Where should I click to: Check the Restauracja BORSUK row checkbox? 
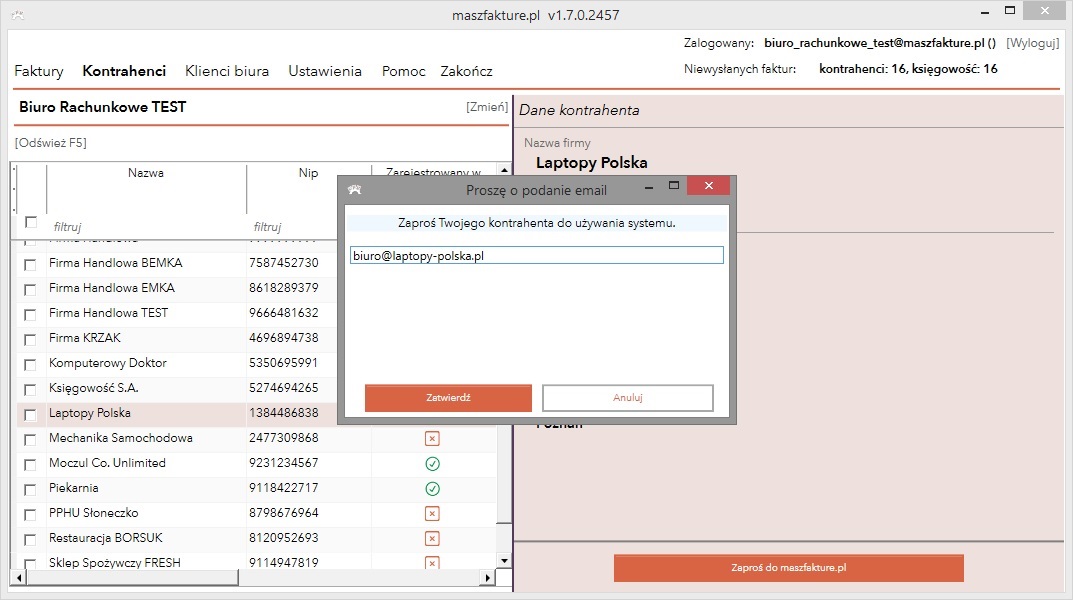[x=30, y=539]
